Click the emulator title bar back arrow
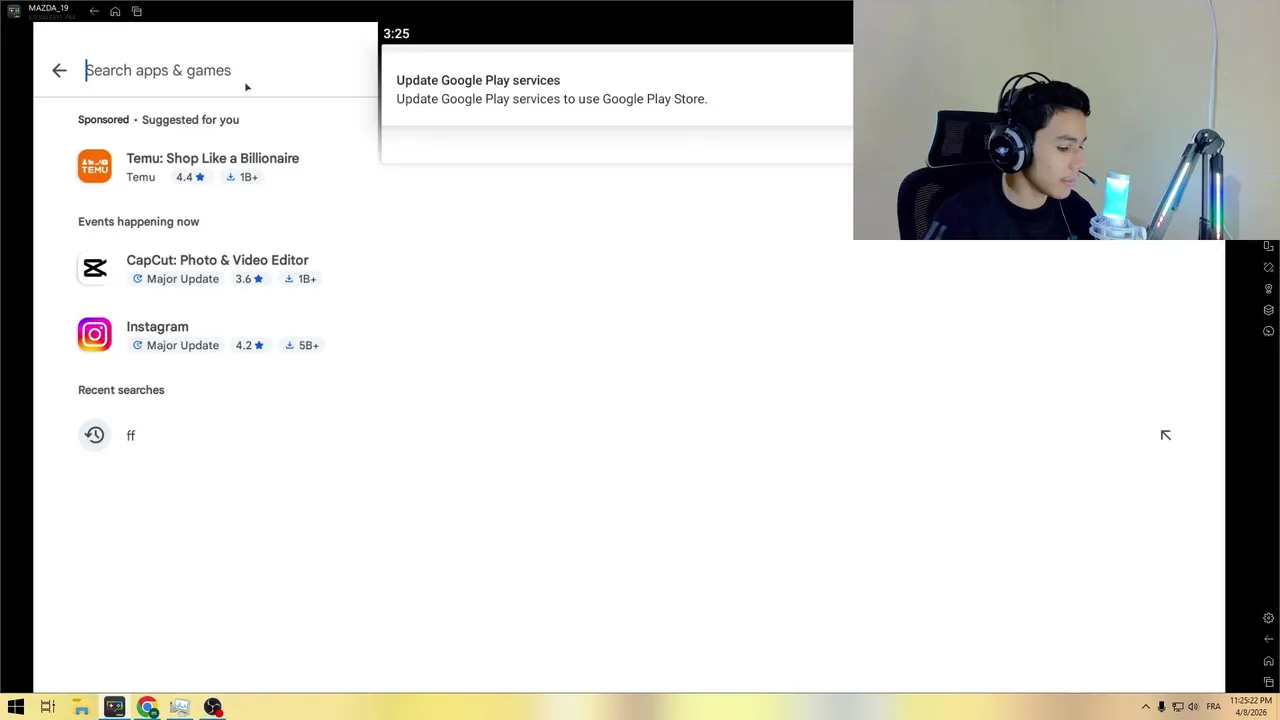 94,11
